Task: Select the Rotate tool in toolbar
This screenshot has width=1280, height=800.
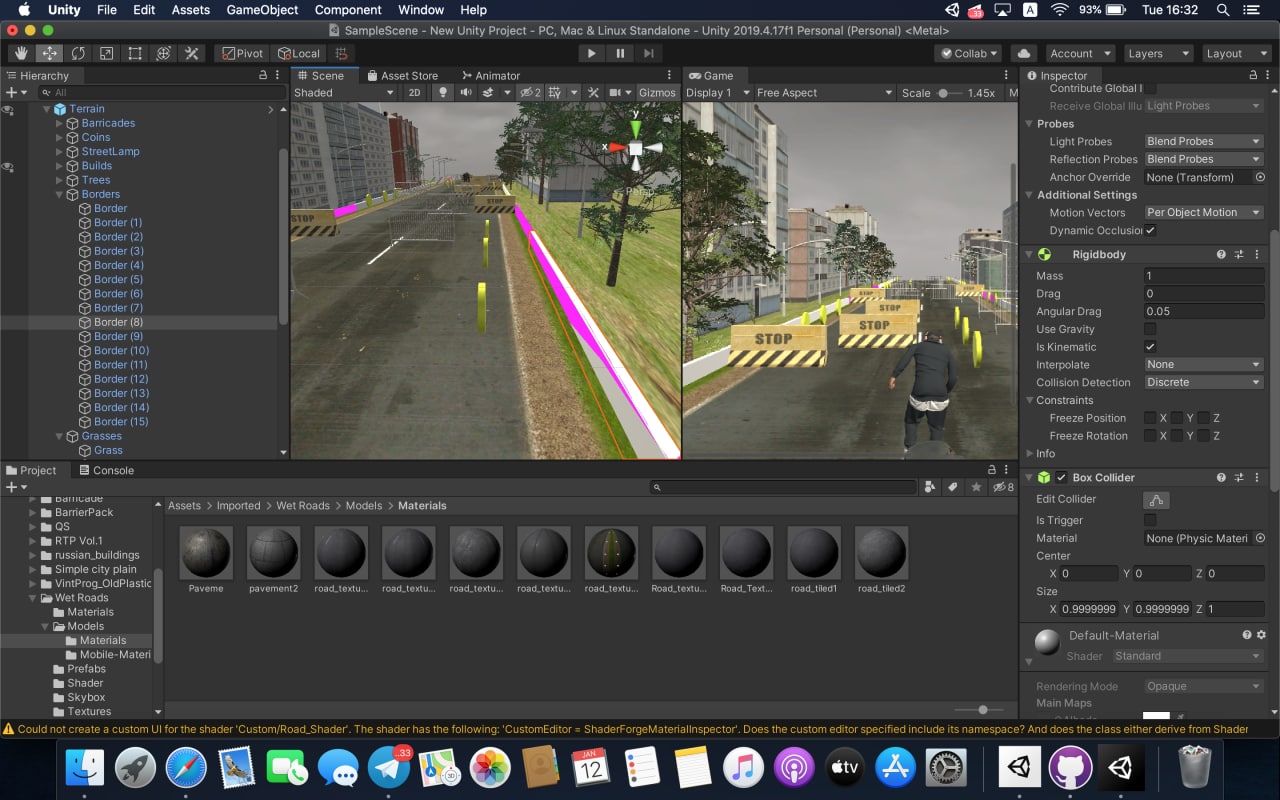Action: (77, 53)
